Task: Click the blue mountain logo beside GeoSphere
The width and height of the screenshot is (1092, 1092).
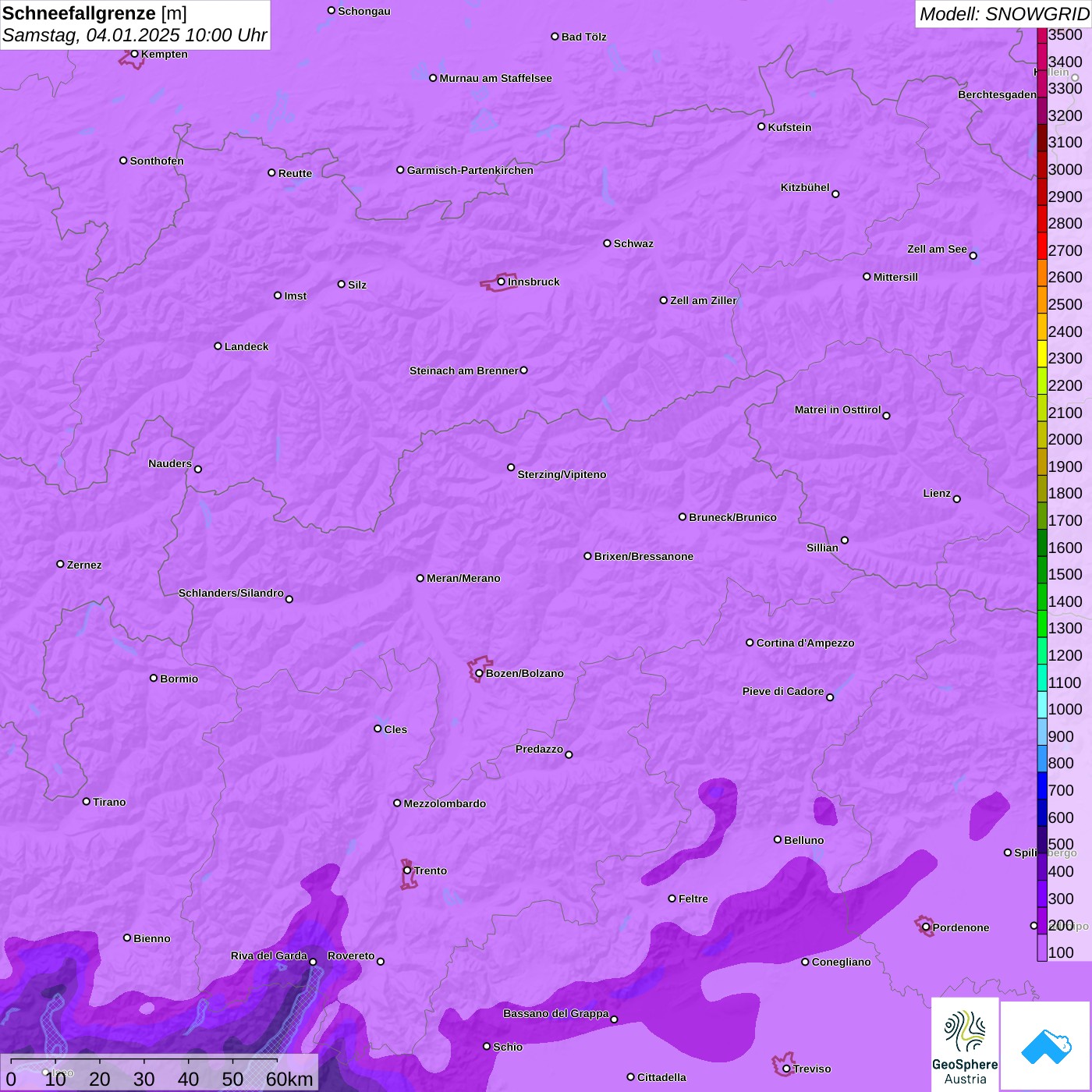Action: (x=1045, y=1046)
